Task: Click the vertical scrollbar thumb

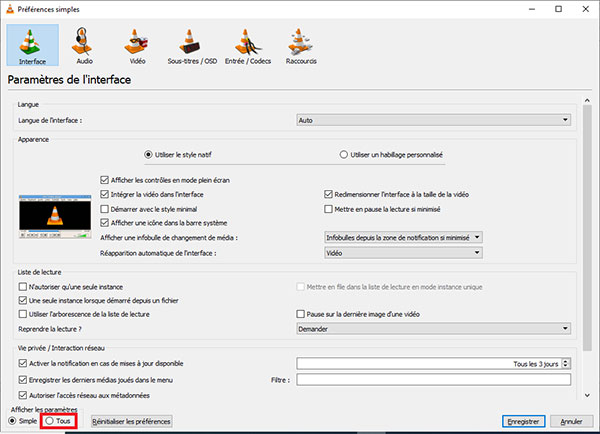Action: [587, 228]
